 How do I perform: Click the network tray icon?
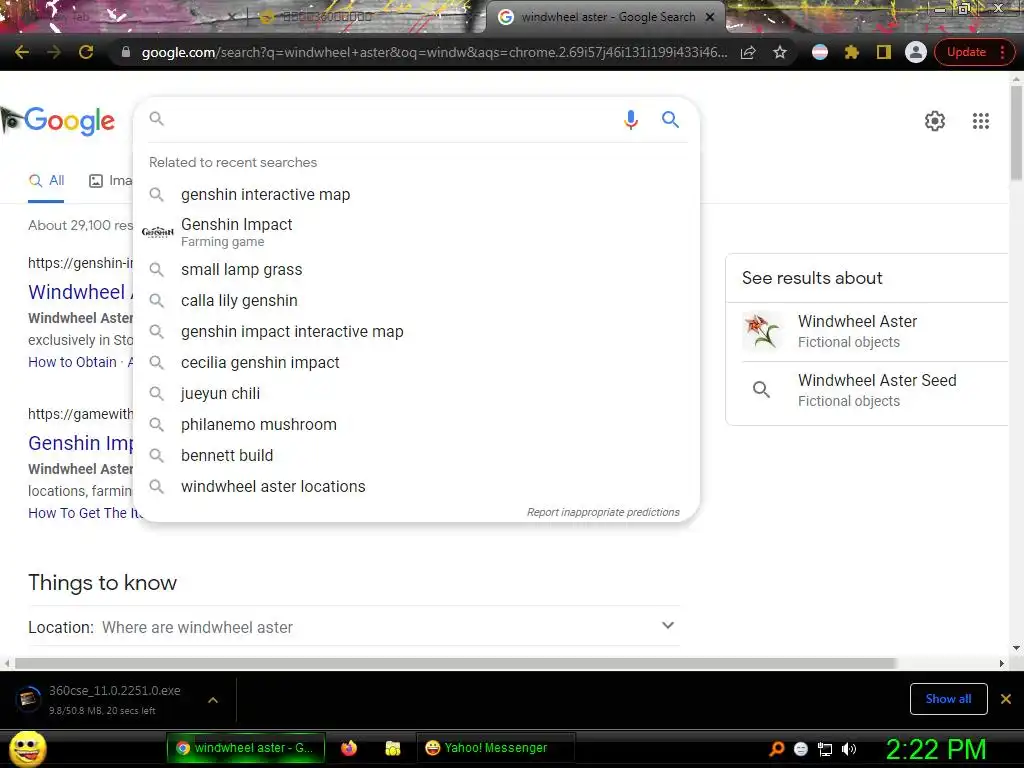coord(825,749)
